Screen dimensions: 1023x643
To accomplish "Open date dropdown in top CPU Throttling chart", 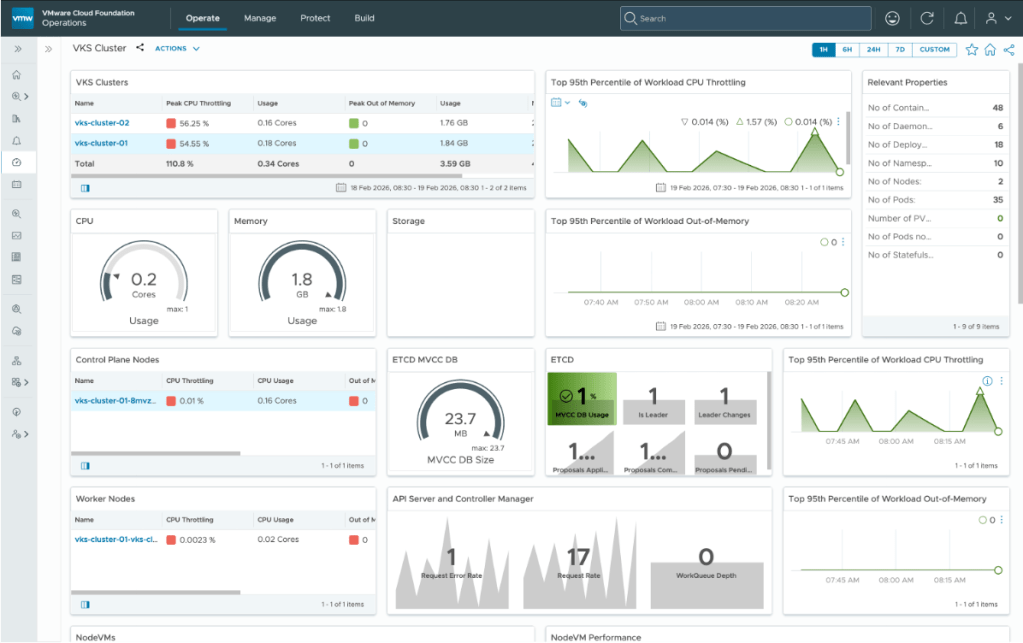I will (560, 102).
